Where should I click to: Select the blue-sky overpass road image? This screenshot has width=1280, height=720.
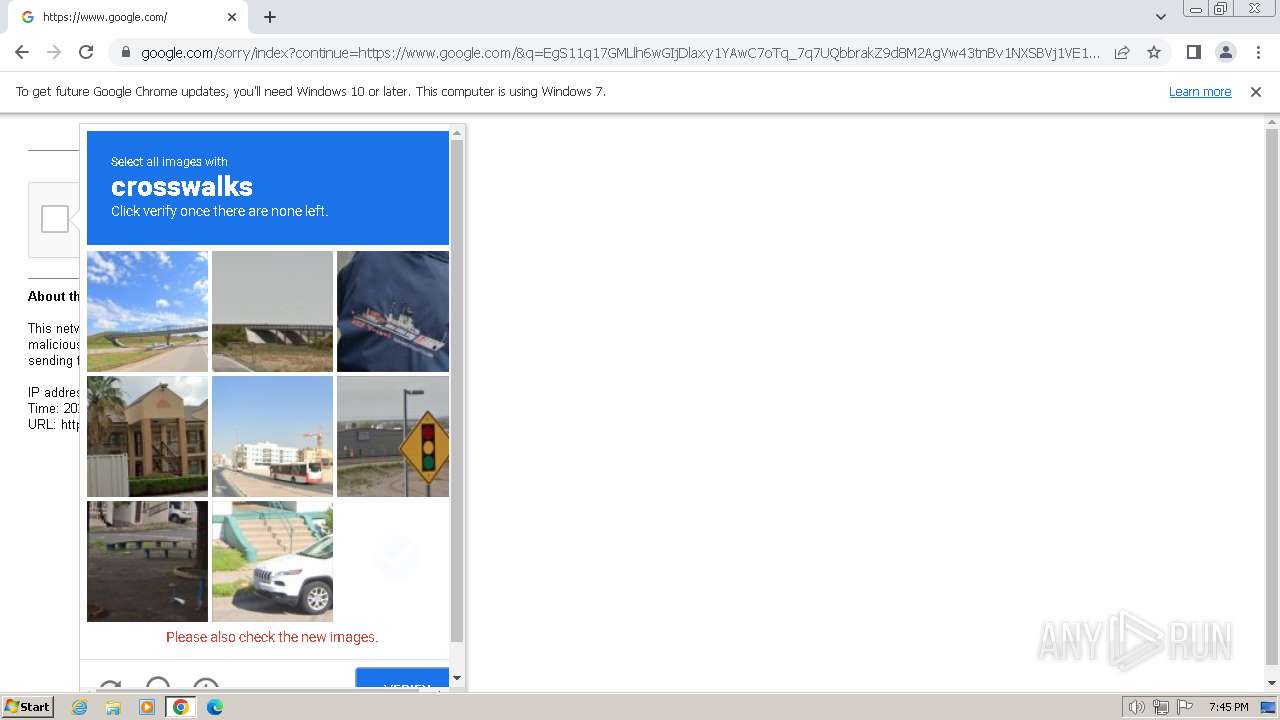click(x=148, y=311)
